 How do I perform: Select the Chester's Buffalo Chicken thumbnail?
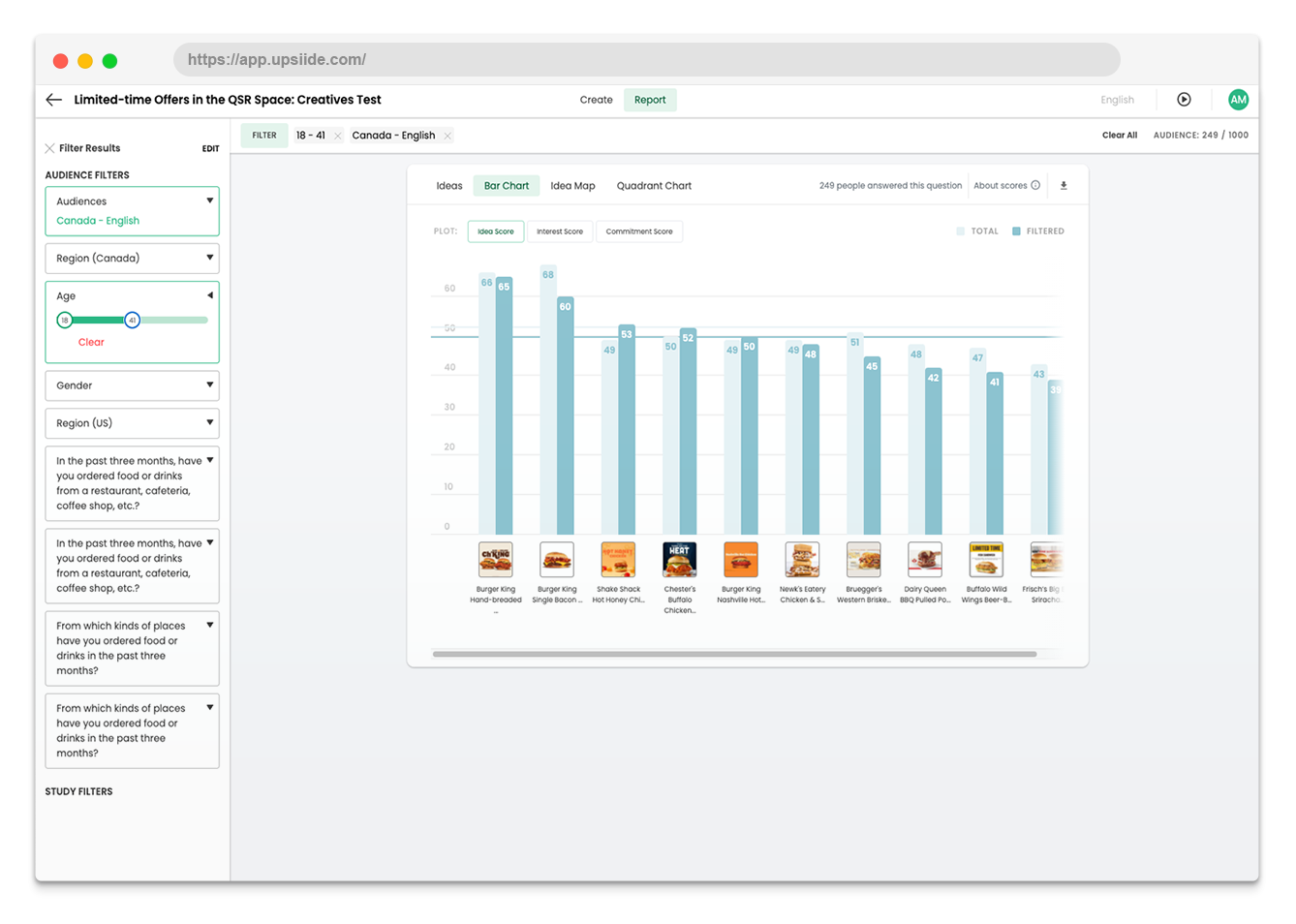(680, 559)
